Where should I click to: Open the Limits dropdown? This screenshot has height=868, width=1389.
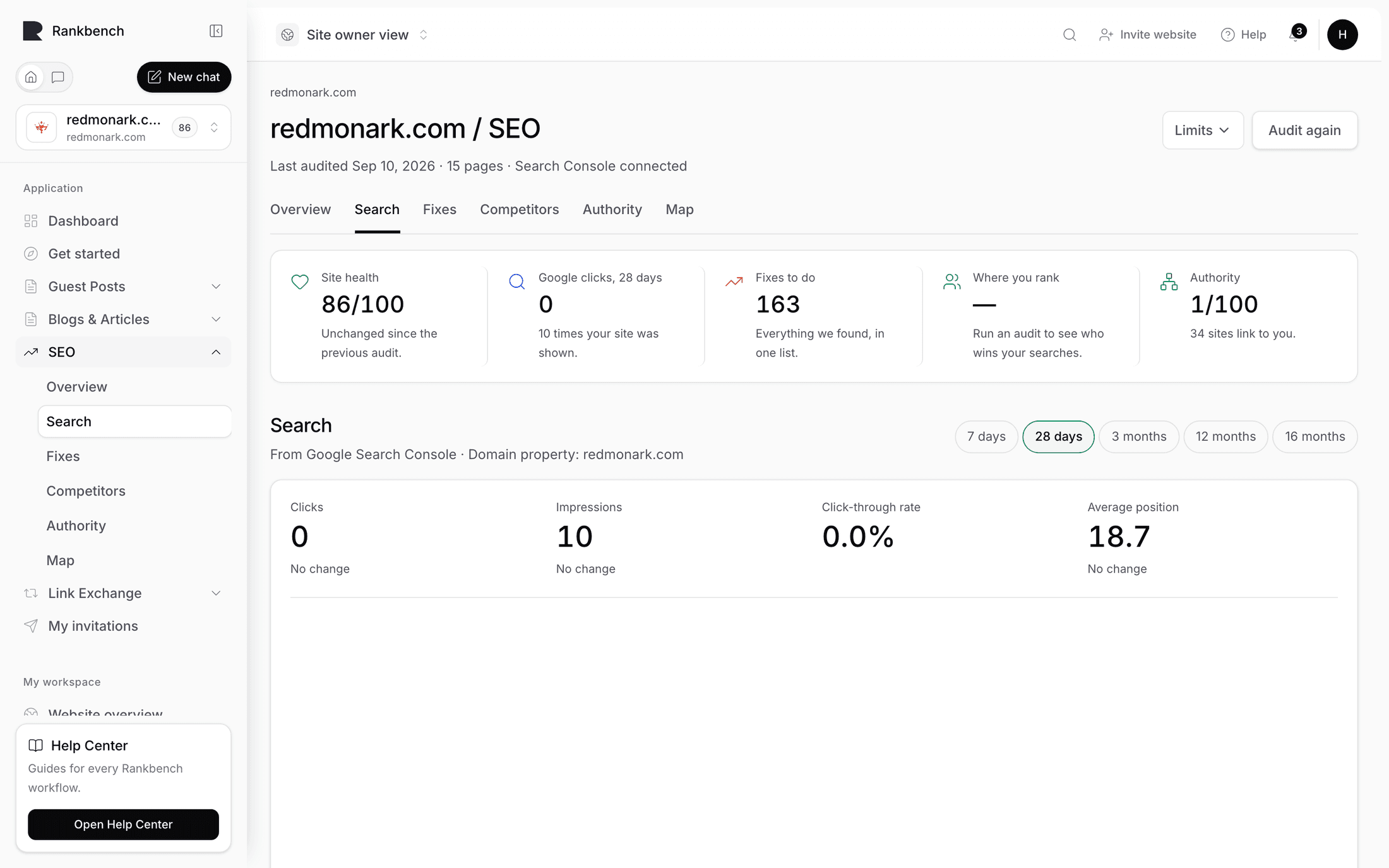tap(1203, 131)
